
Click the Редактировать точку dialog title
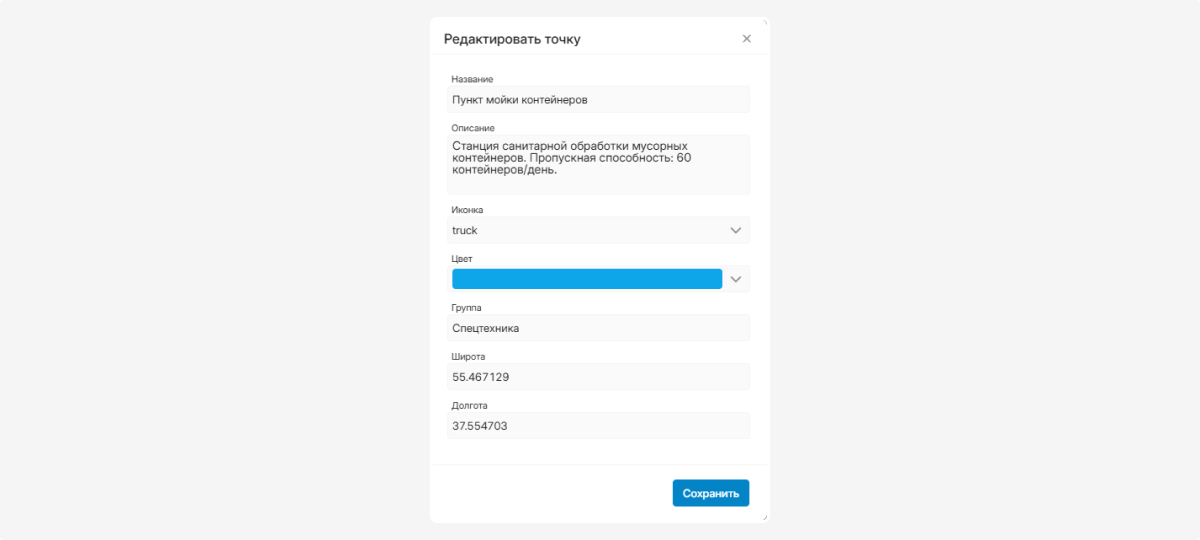512,39
